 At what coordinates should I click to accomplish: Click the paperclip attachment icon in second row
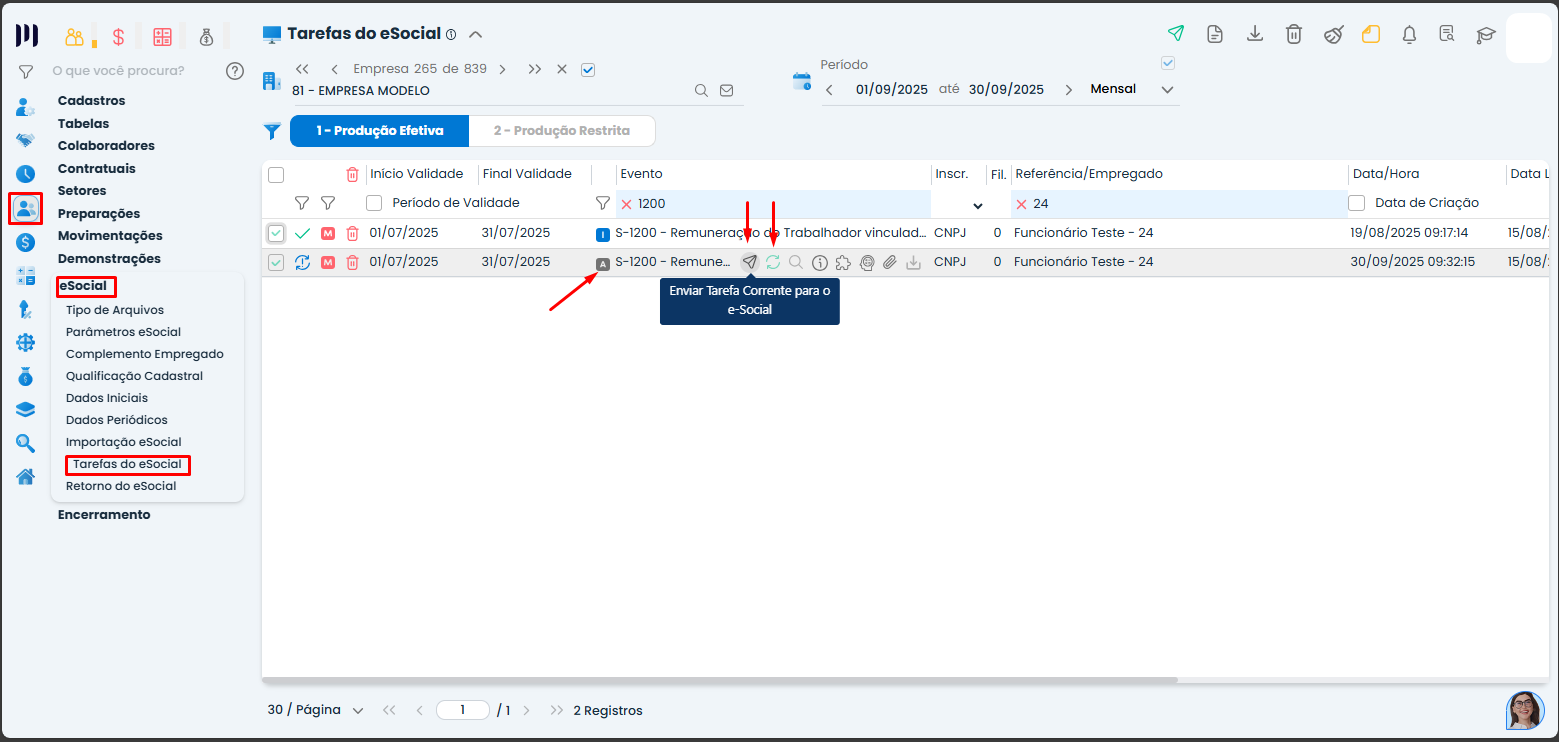click(889, 263)
